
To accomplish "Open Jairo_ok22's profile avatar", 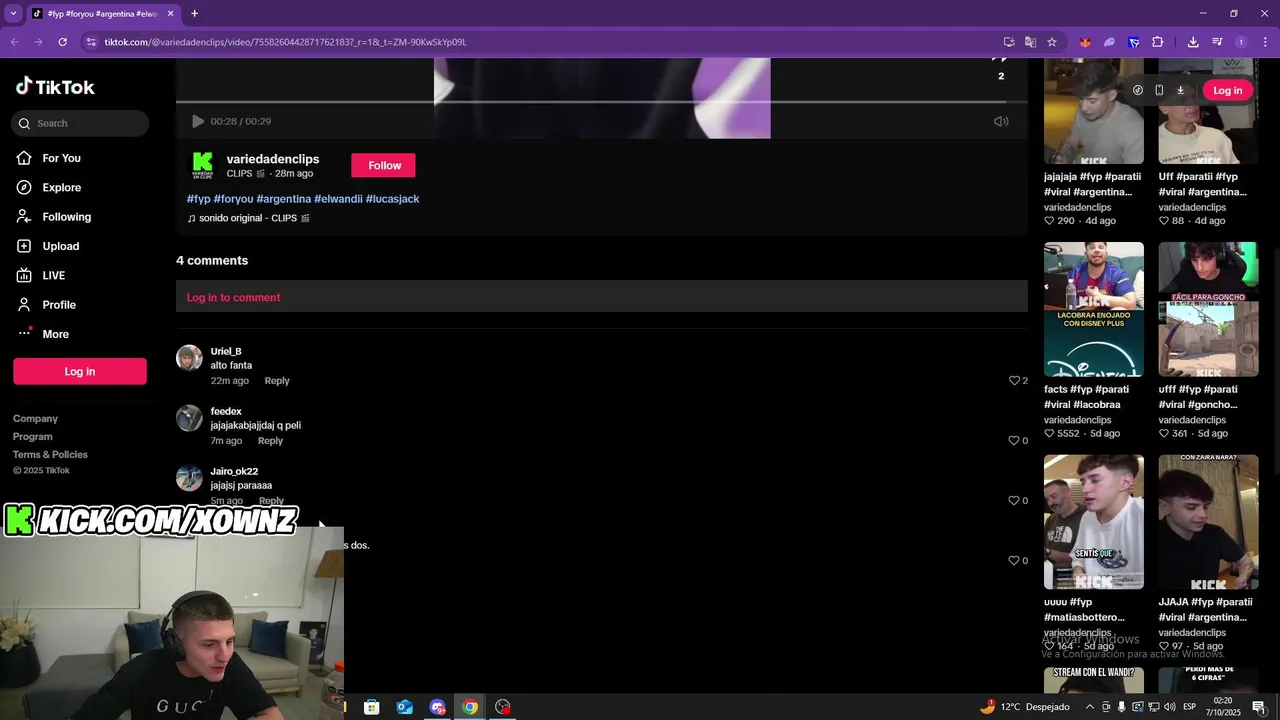I will (x=189, y=478).
